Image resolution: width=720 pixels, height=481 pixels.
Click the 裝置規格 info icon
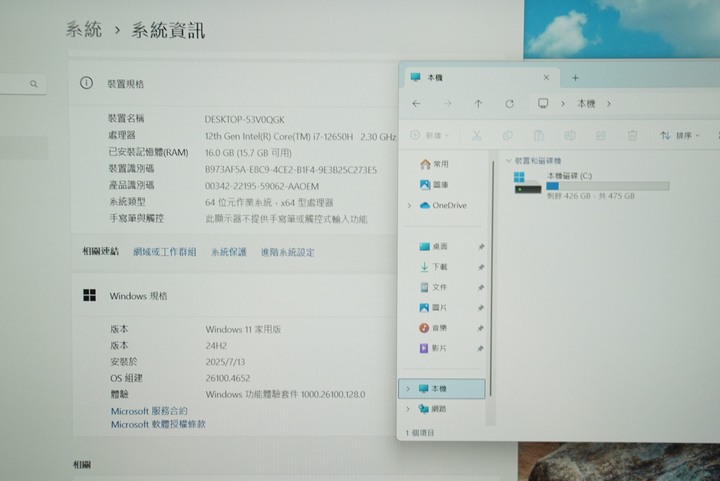pyautogui.click(x=86, y=83)
